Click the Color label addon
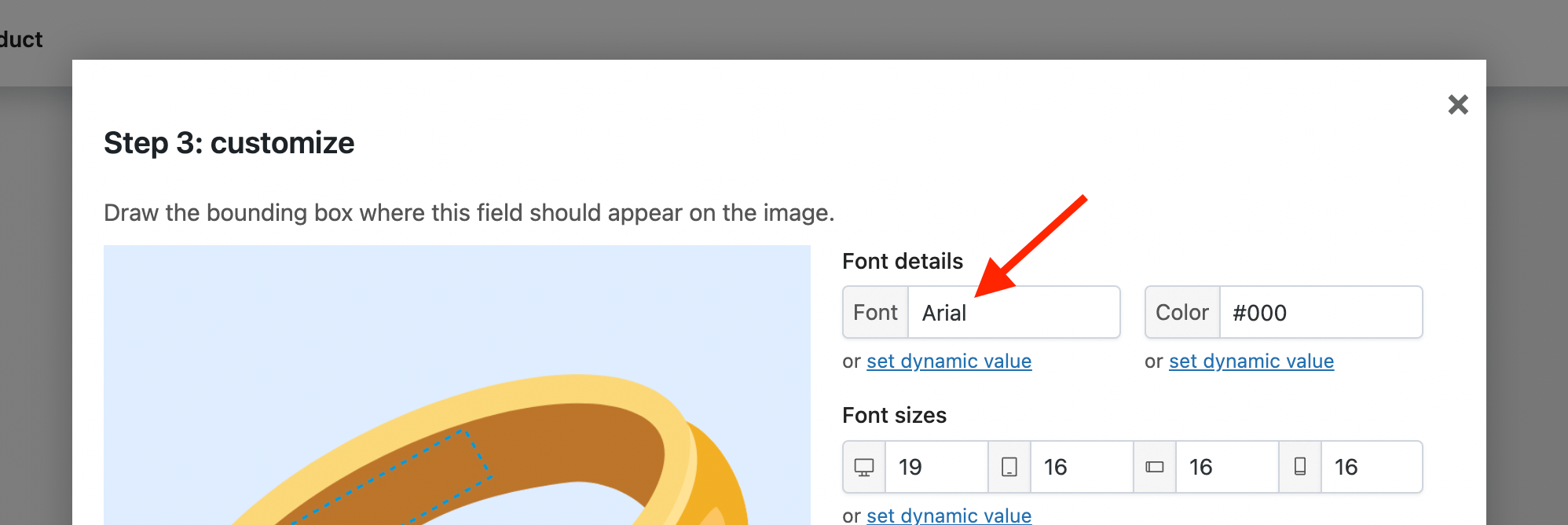This screenshot has width=1568, height=525. (x=1182, y=312)
